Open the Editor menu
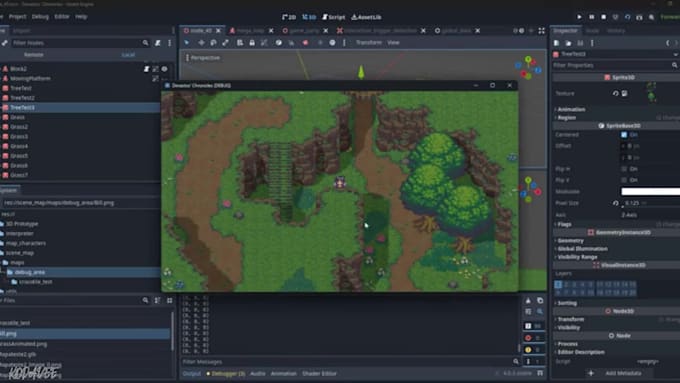This screenshot has width=680, height=383. 62,16
